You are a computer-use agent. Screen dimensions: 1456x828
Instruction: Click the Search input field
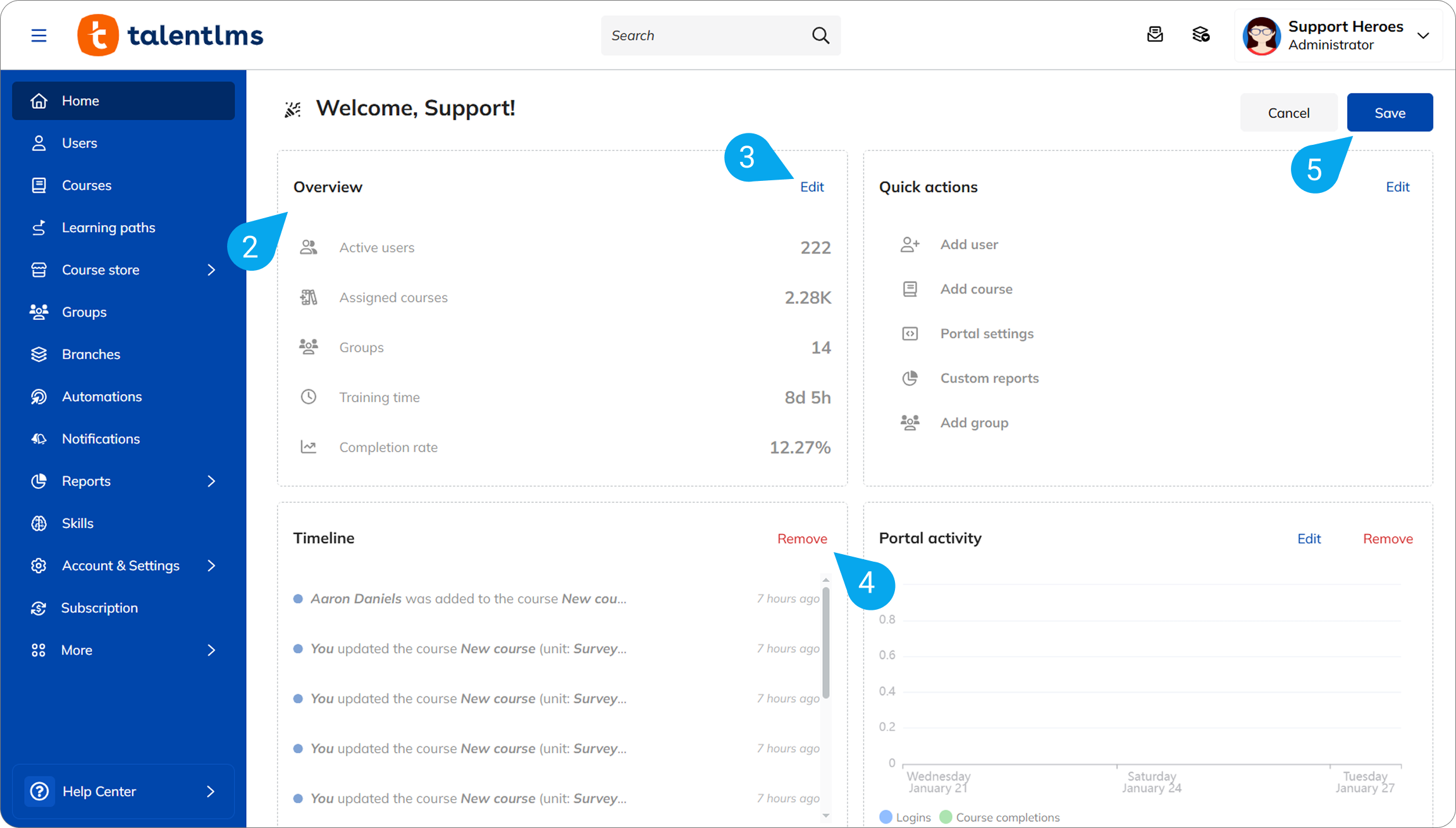point(705,35)
